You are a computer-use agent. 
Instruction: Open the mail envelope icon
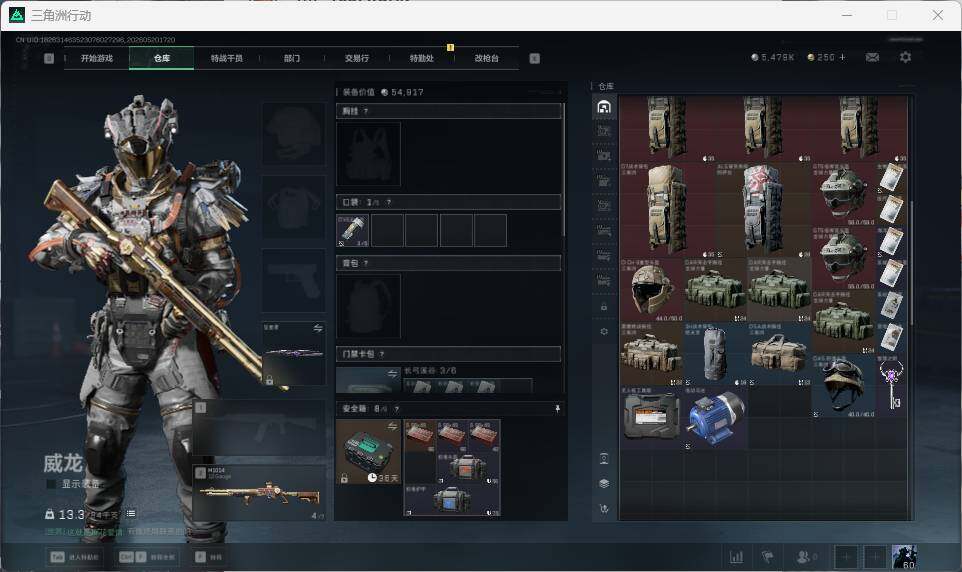point(872,57)
